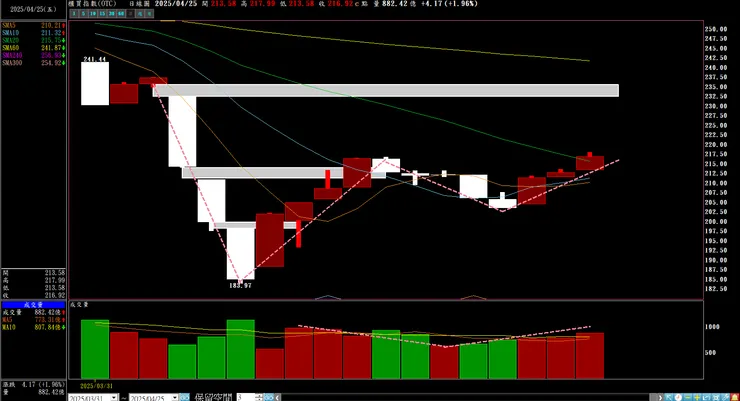The width and height of the screenshot is (740, 401).
Task: Click the latest red candlestick on the chart
Action: click(x=590, y=162)
